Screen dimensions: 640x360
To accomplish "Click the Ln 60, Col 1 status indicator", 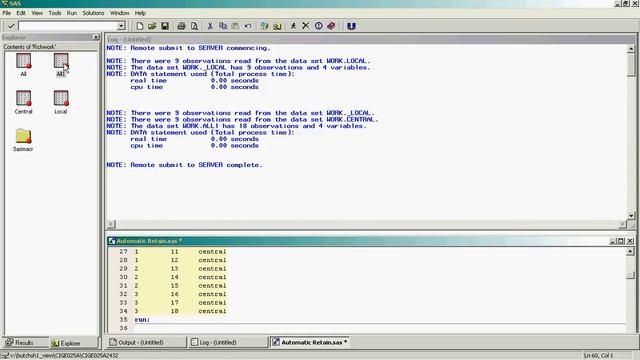I will 598,356.
